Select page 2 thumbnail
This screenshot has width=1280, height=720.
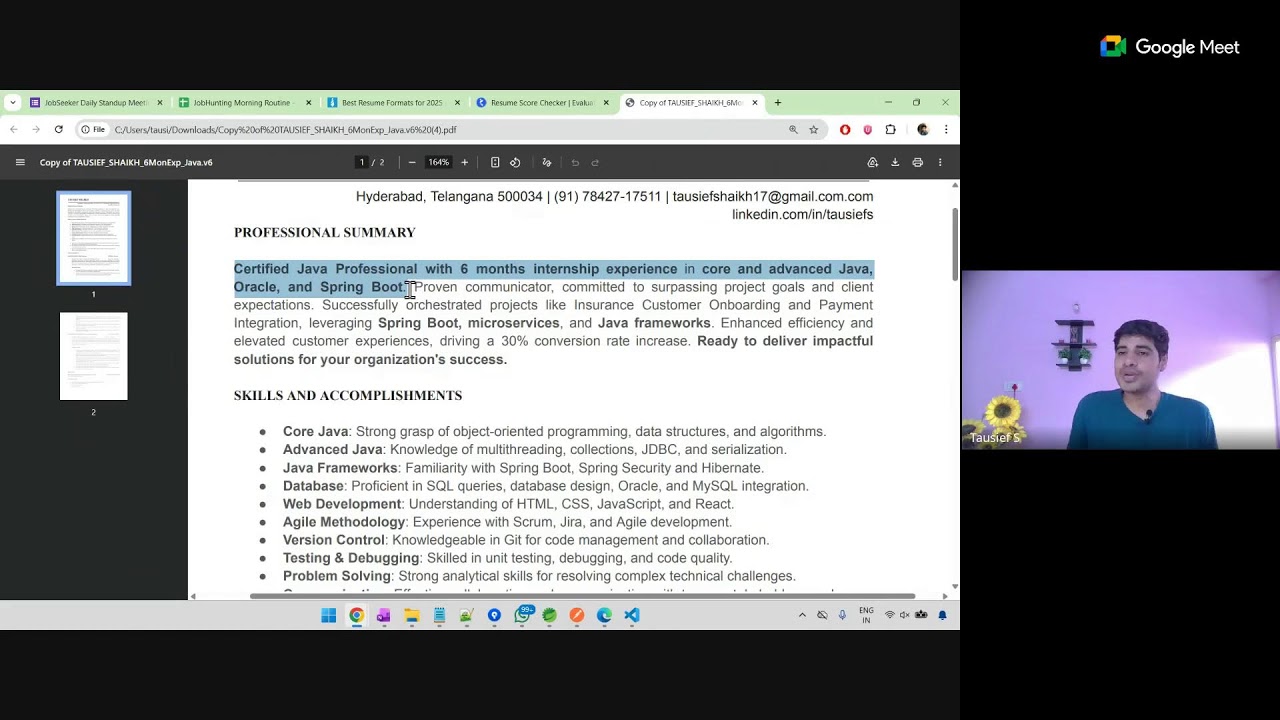pos(93,356)
